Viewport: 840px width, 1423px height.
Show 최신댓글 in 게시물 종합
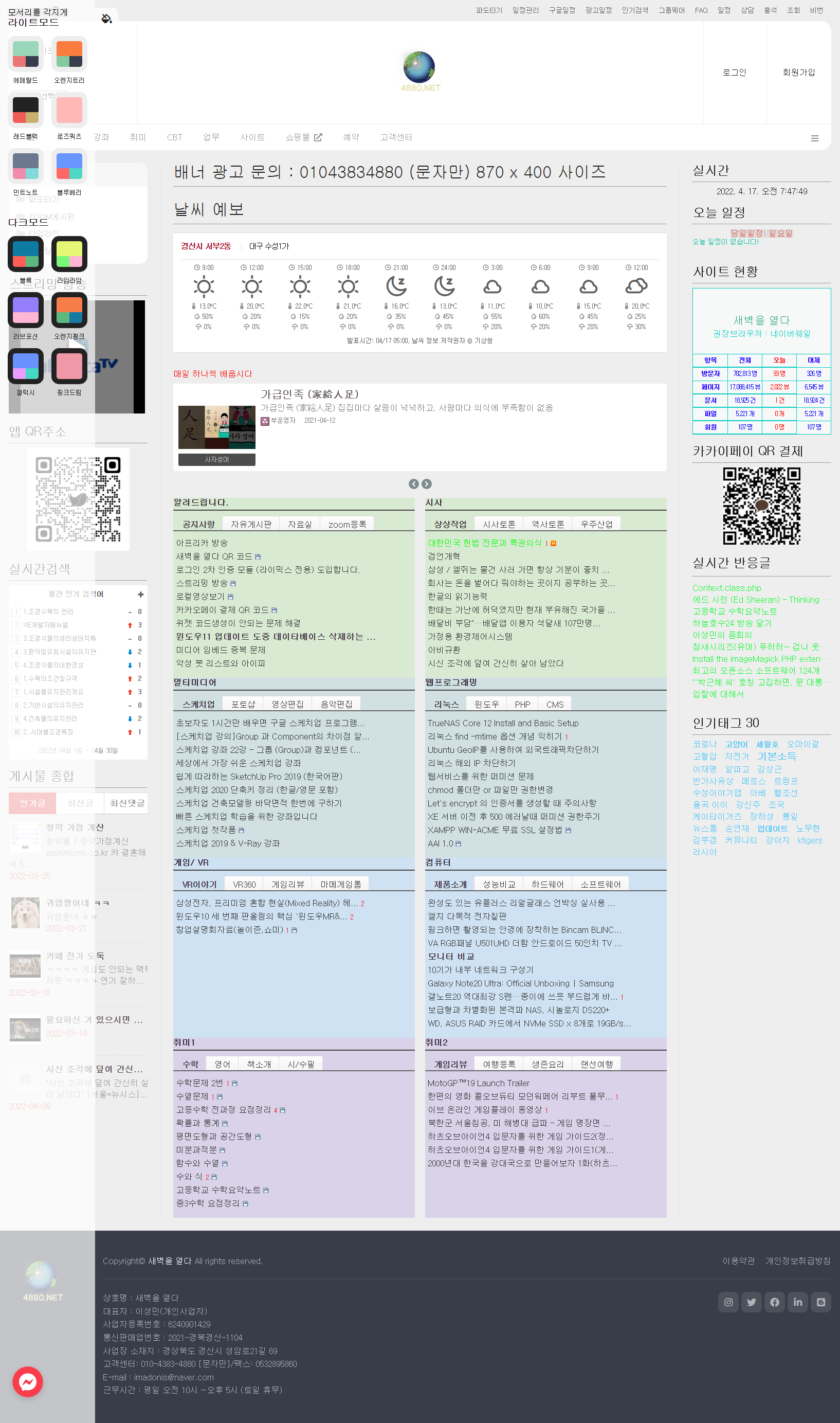click(127, 803)
